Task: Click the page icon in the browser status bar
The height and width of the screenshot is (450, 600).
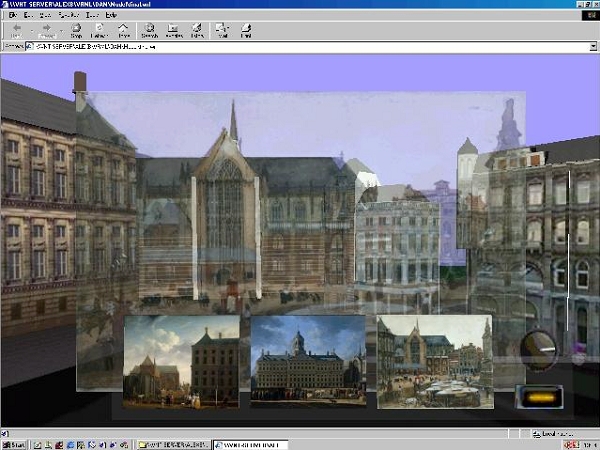Action: pos(5,434)
